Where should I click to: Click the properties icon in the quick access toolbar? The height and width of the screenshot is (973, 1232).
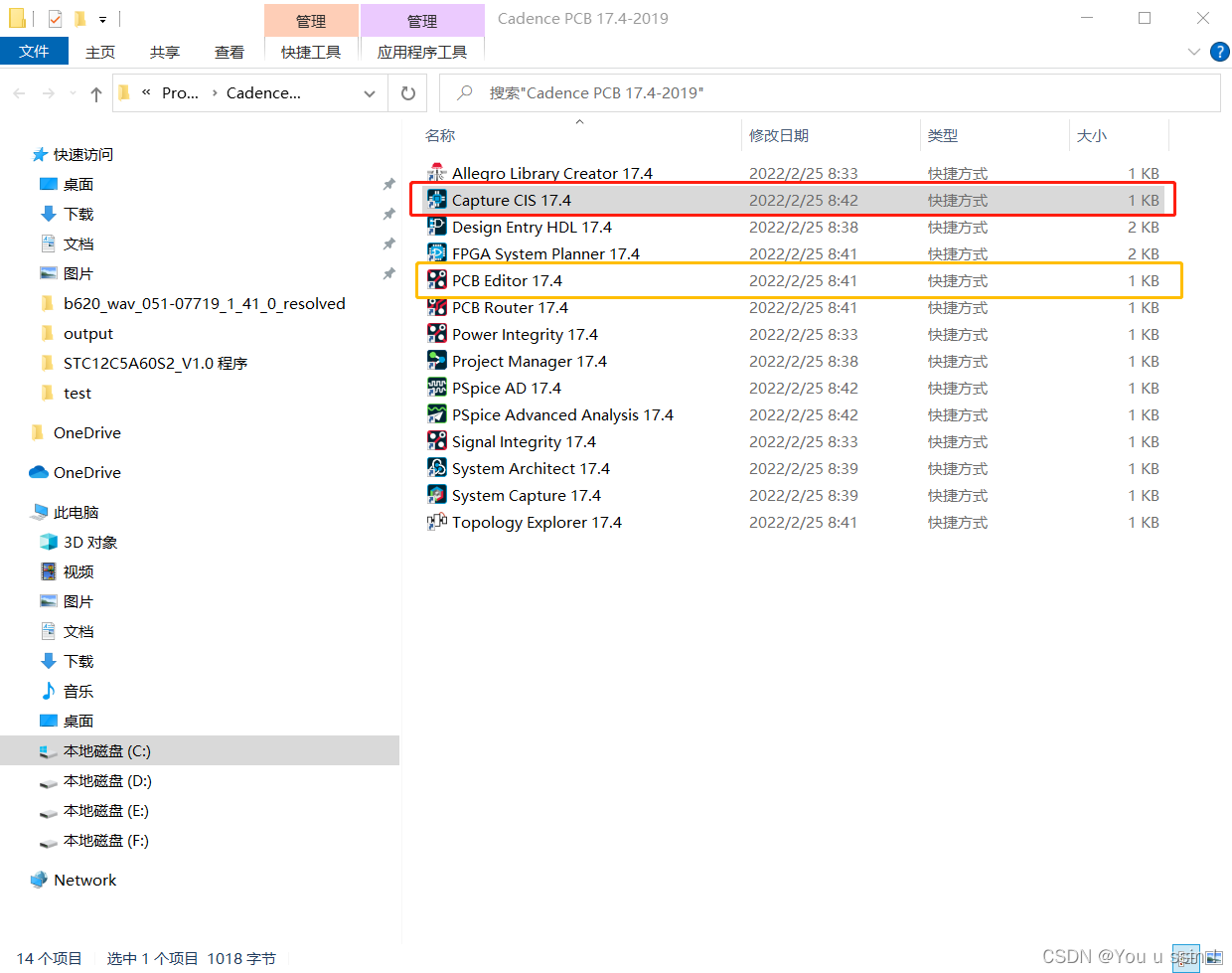55,18
